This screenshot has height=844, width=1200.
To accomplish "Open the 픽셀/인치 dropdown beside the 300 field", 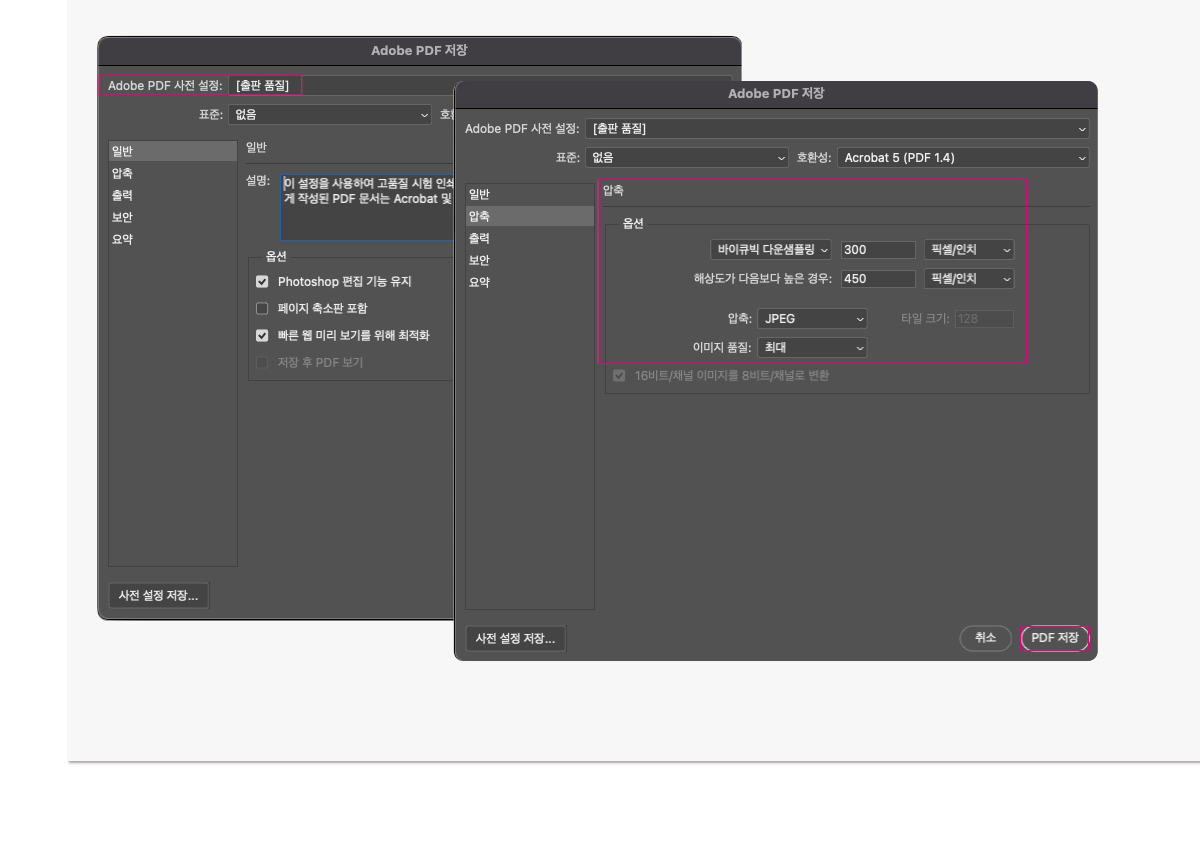I will click(x=968, y=250).
